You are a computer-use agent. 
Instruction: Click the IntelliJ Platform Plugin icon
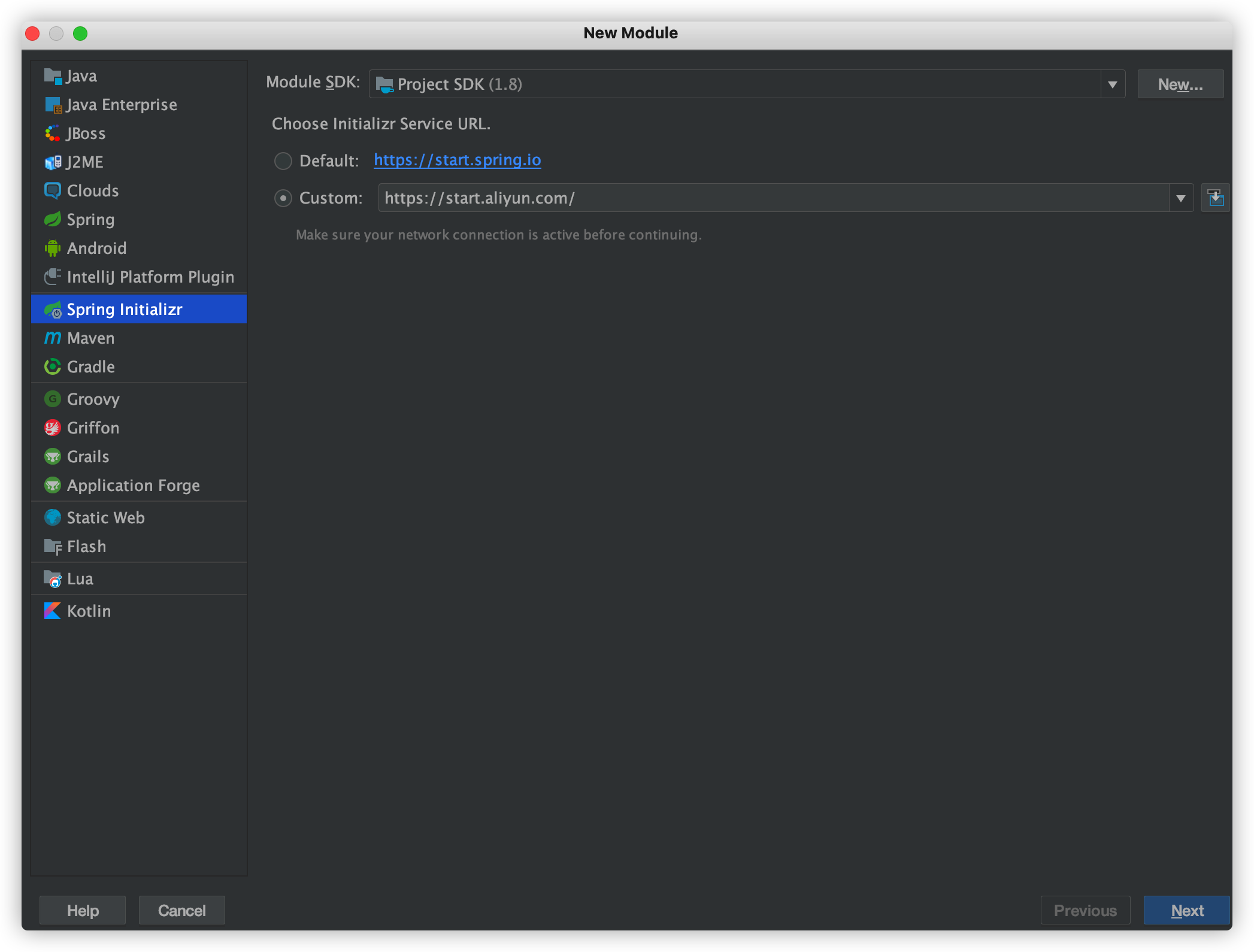click(x=53, y=277)
